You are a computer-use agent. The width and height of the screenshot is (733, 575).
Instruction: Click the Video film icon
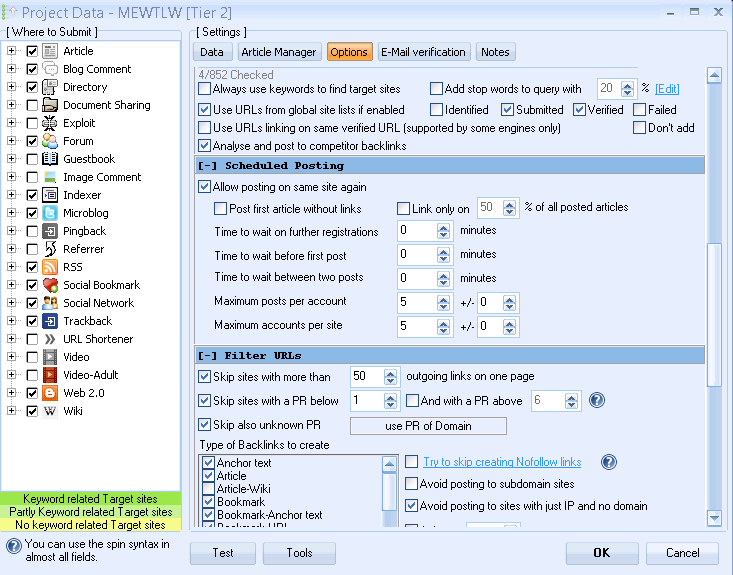[x=50, y=357]
